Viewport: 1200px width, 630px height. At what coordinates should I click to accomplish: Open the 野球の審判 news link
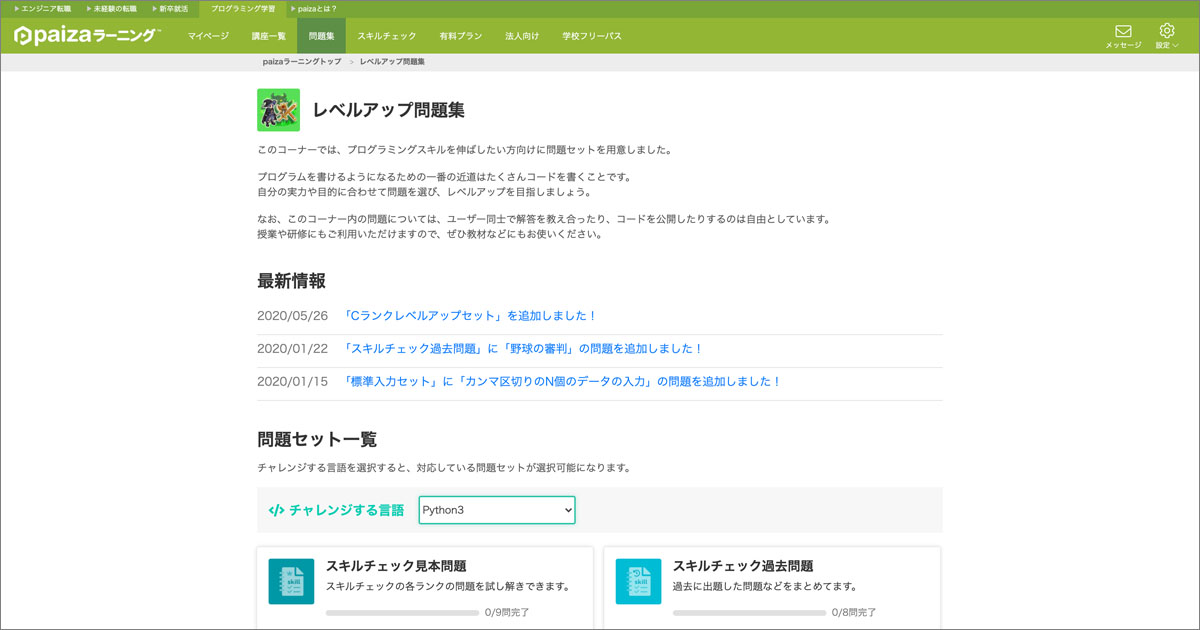point(523,349)
